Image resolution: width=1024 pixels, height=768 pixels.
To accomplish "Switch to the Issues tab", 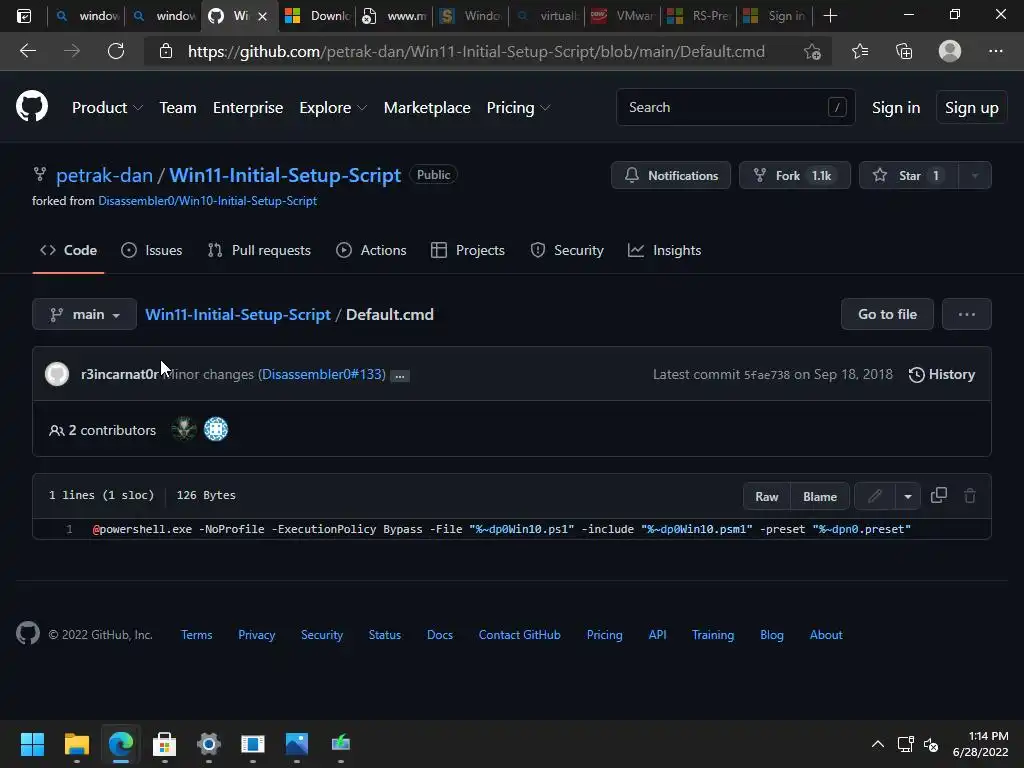I will [152, 250].
